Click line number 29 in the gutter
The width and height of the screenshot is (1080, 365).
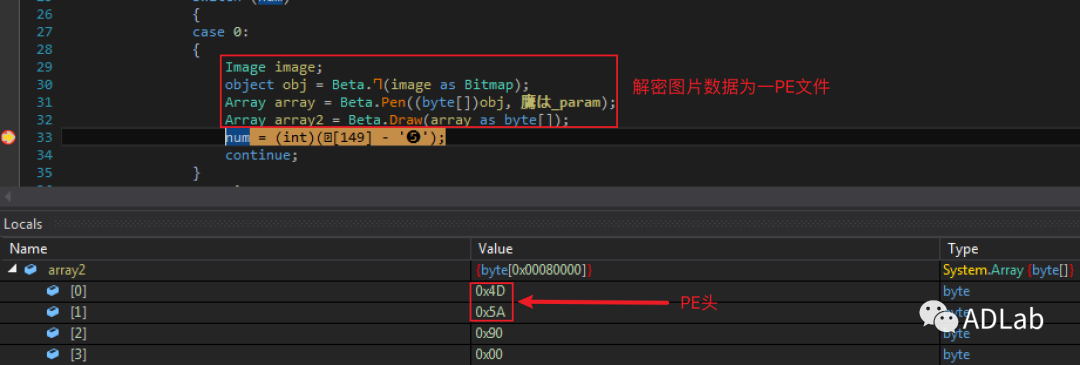pos(44,67)
